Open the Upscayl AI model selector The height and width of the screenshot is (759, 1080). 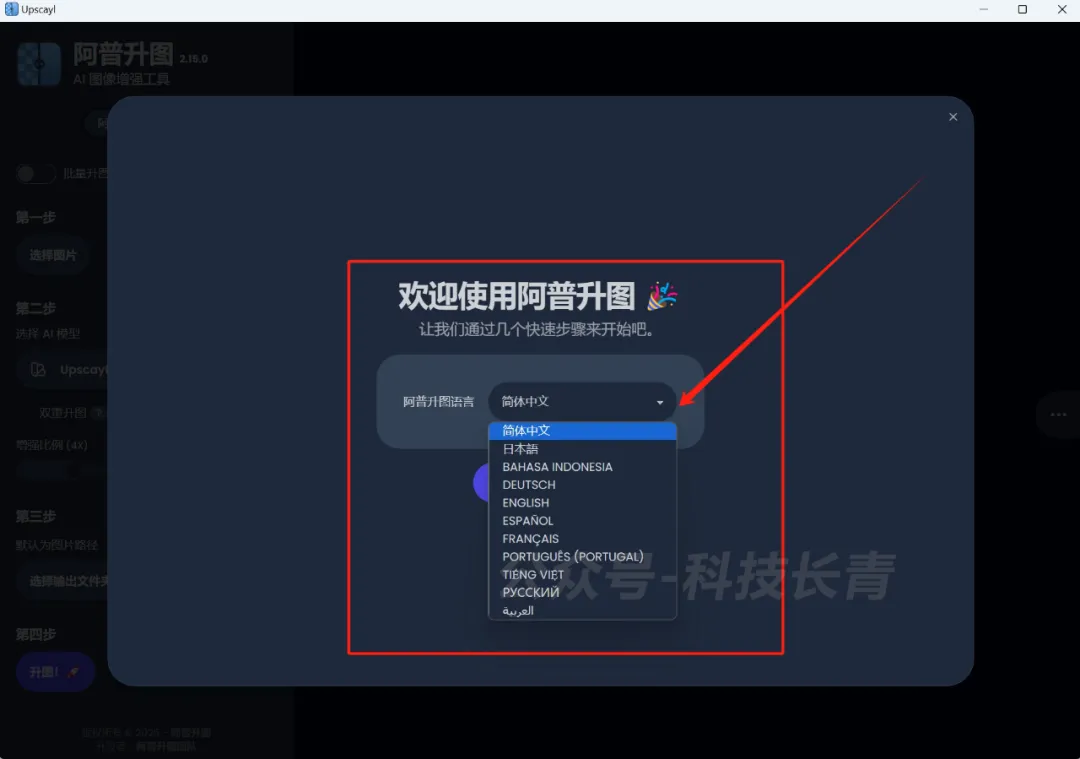pos(66,370)
